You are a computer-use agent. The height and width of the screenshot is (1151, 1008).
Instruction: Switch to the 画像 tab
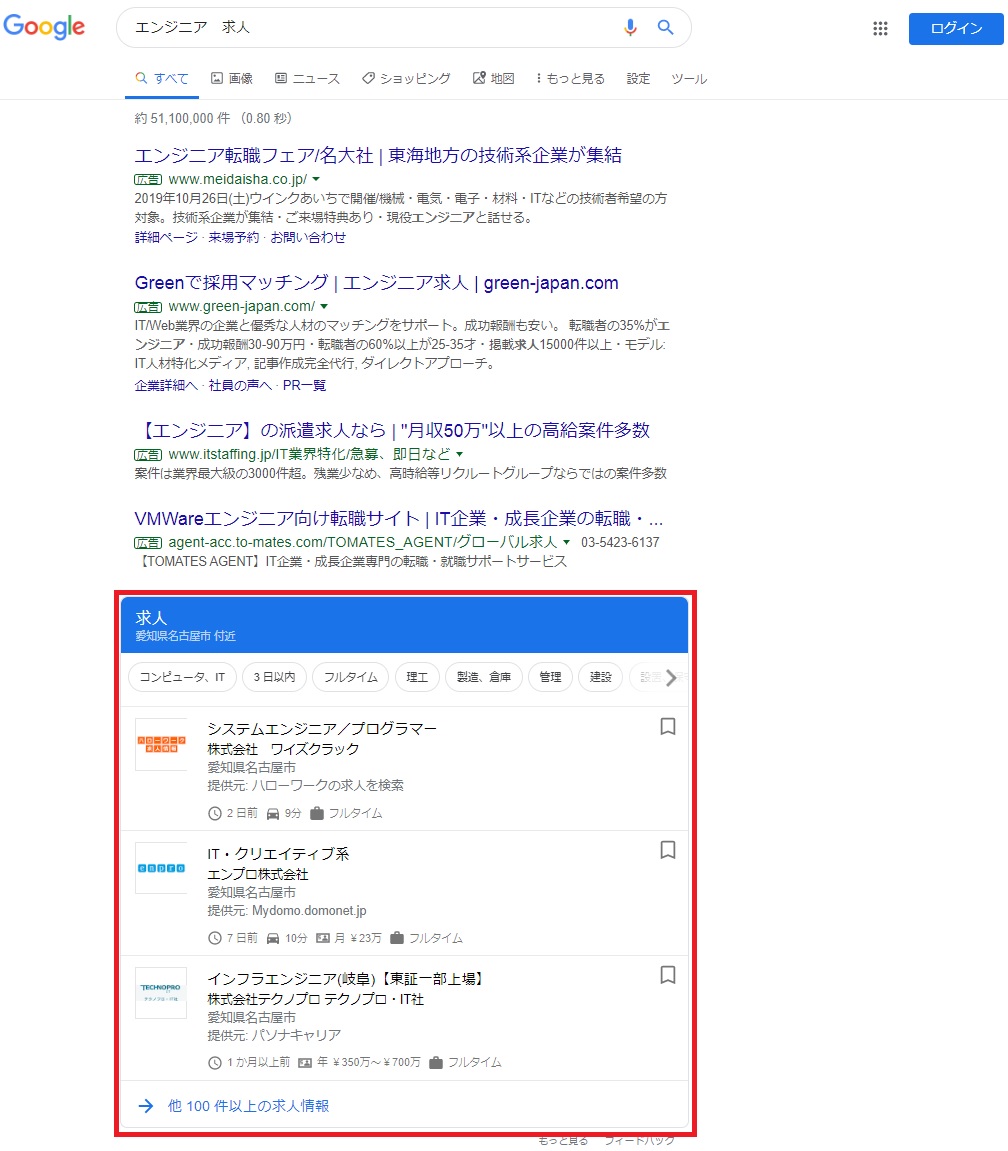pos(232,79)
